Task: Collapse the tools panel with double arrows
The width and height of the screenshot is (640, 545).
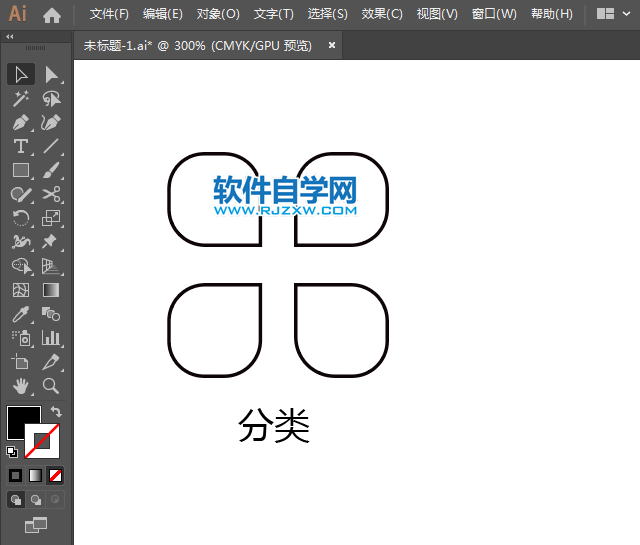Action: point(10,36)
